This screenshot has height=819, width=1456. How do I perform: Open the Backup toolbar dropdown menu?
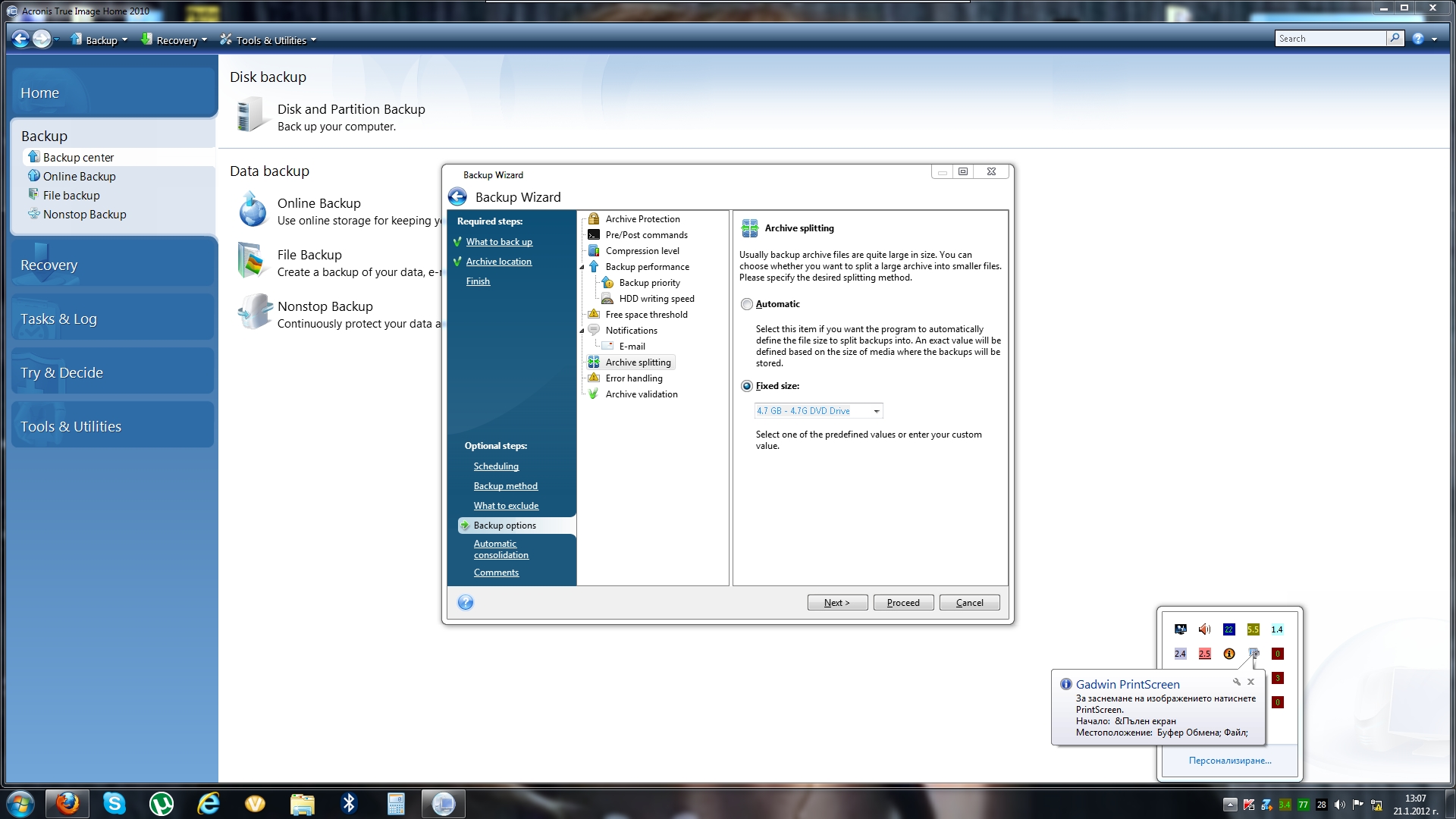point(99,40)
